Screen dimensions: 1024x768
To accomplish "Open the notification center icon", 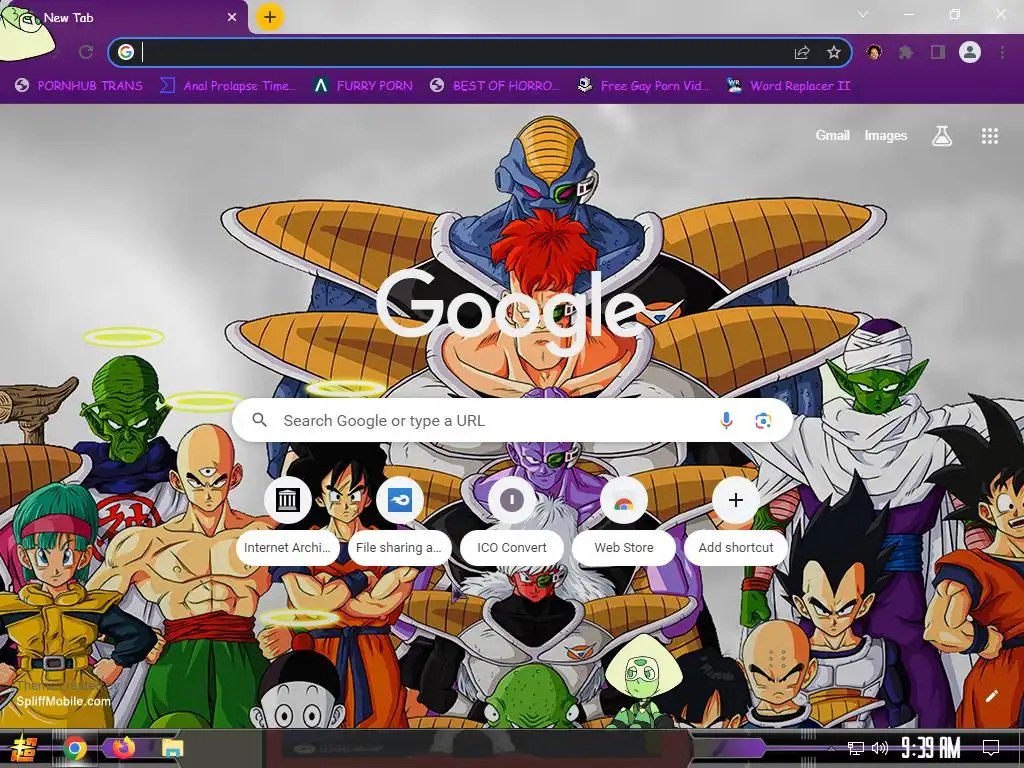I will [991, 747].
